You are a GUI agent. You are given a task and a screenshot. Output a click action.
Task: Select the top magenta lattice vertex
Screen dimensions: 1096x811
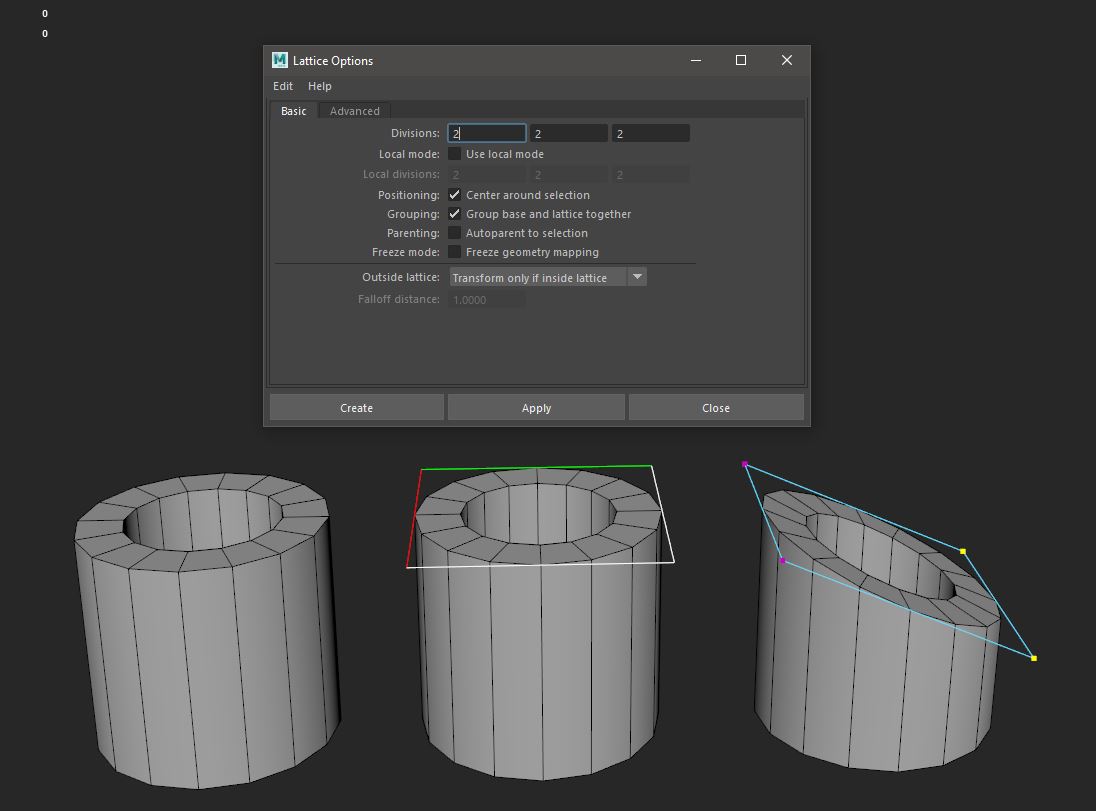pos(744,464)
